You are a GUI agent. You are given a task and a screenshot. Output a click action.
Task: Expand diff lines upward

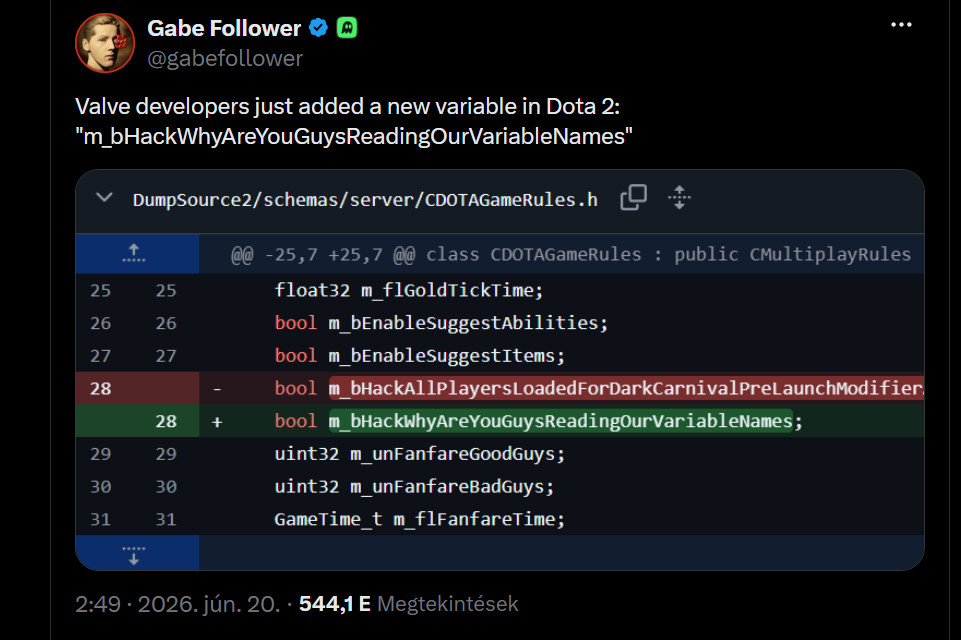point(134,253)
